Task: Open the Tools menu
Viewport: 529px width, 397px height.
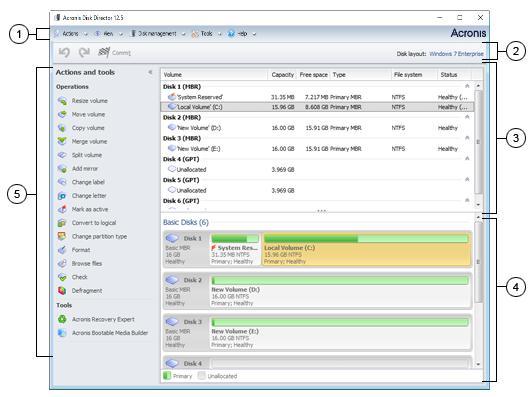Action: (x=206, y=33)
